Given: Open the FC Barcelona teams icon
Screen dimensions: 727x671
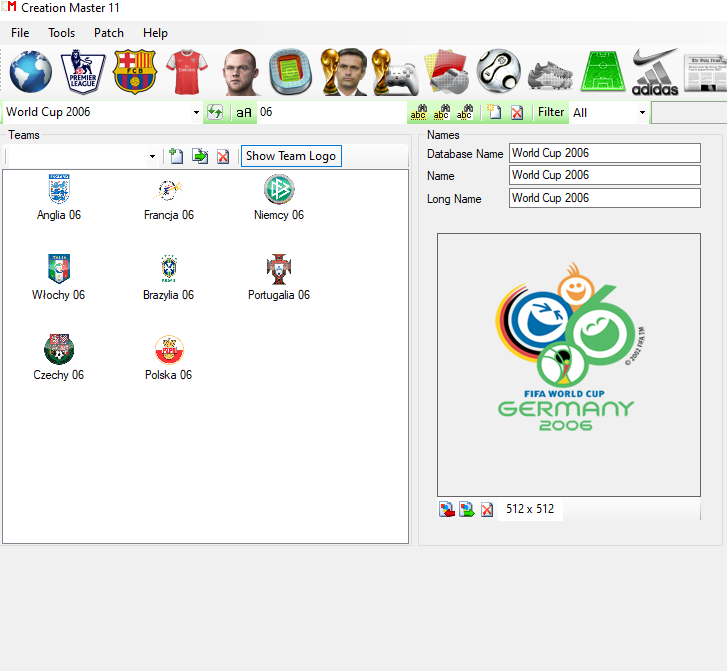Looking at the screenshot, I should pyautogui.click(x=135, y=72).
